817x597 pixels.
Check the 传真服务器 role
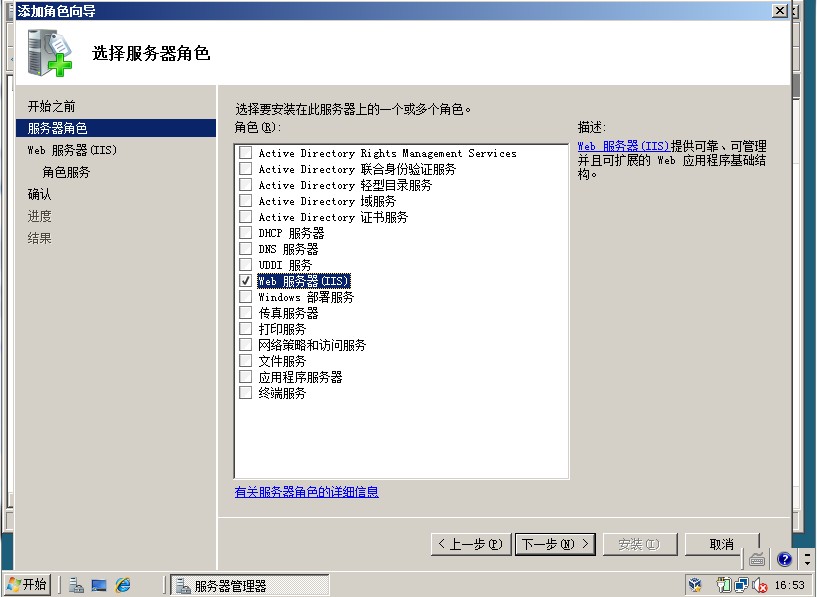pos(245,313)
